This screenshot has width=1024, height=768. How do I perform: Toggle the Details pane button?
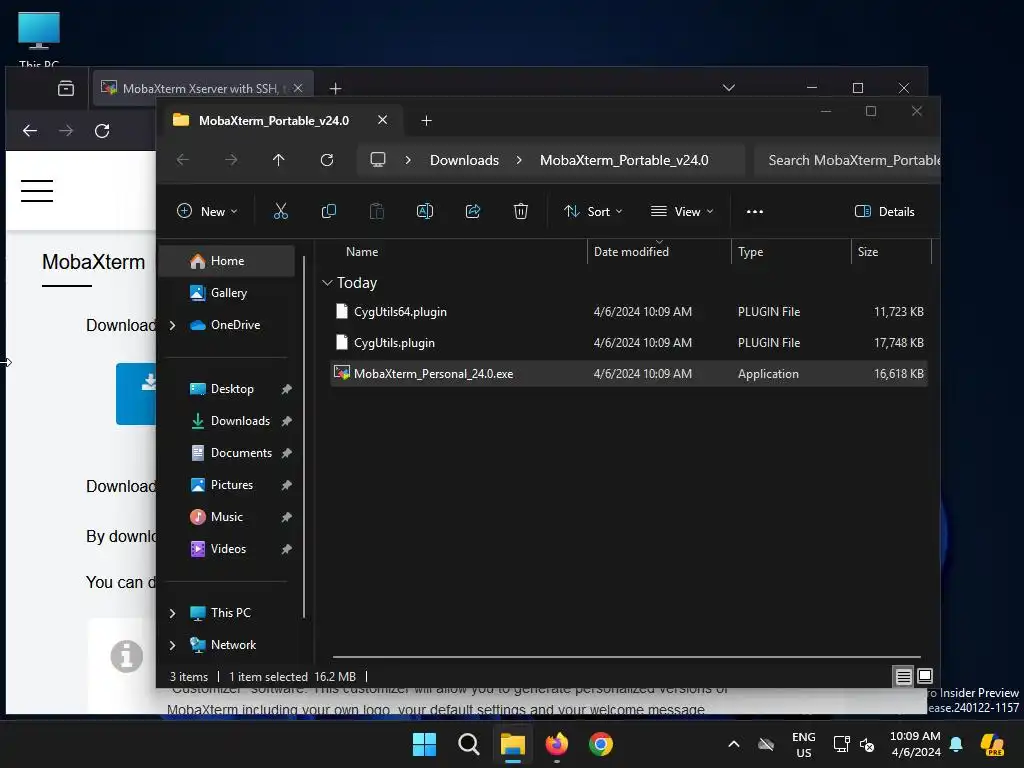885,212
